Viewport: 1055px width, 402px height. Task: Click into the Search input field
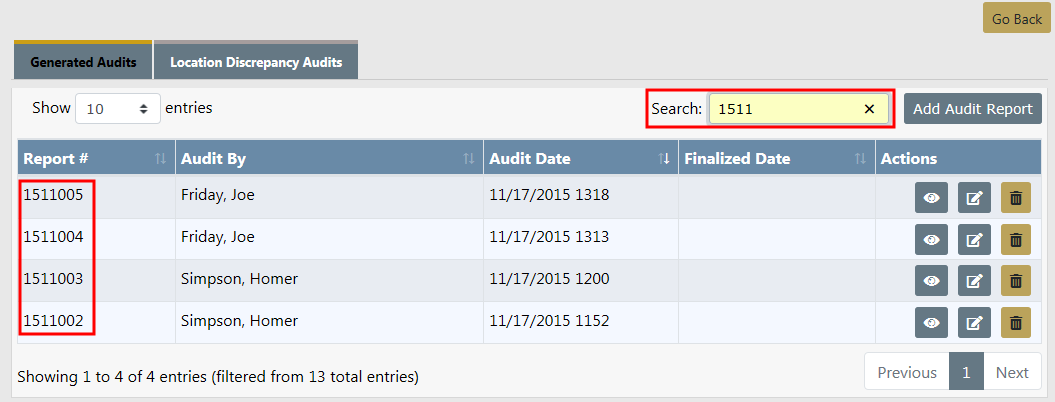click(x=784, y=109)
